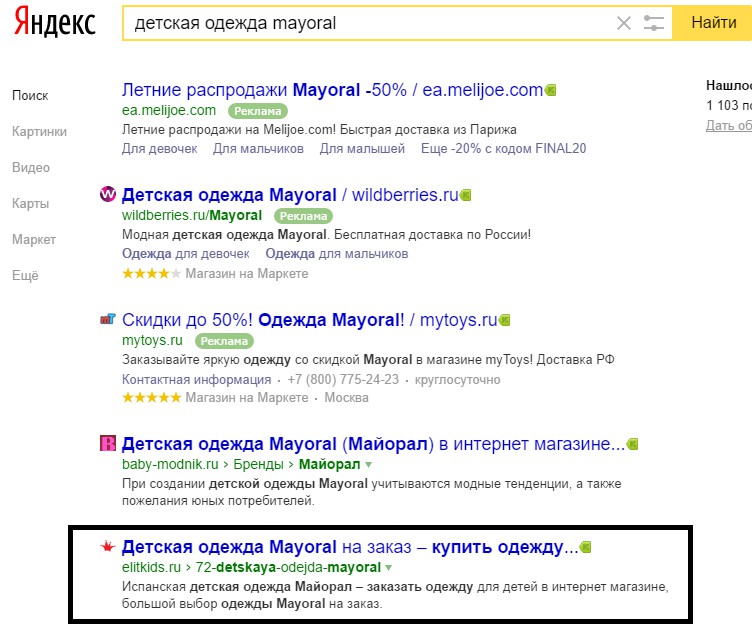The width and height of the screenshot is (752, 625).
Task: Click Реклама label under ea.melijoe.com
Action: 258,111
